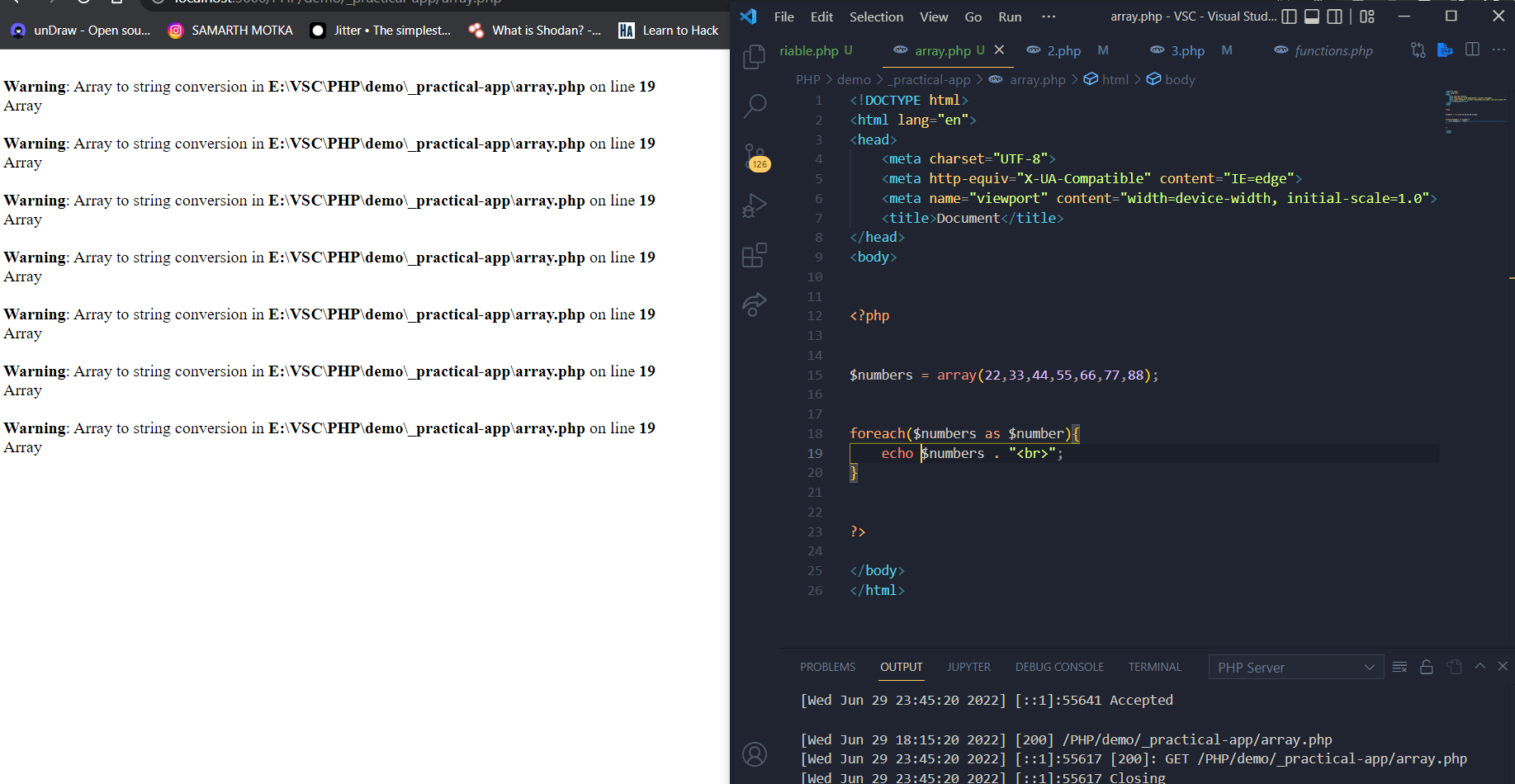The image size is (1515, 784).
Task: Click the editor minimap preview
Action: pyautogui.click(x=1476, y=111)
